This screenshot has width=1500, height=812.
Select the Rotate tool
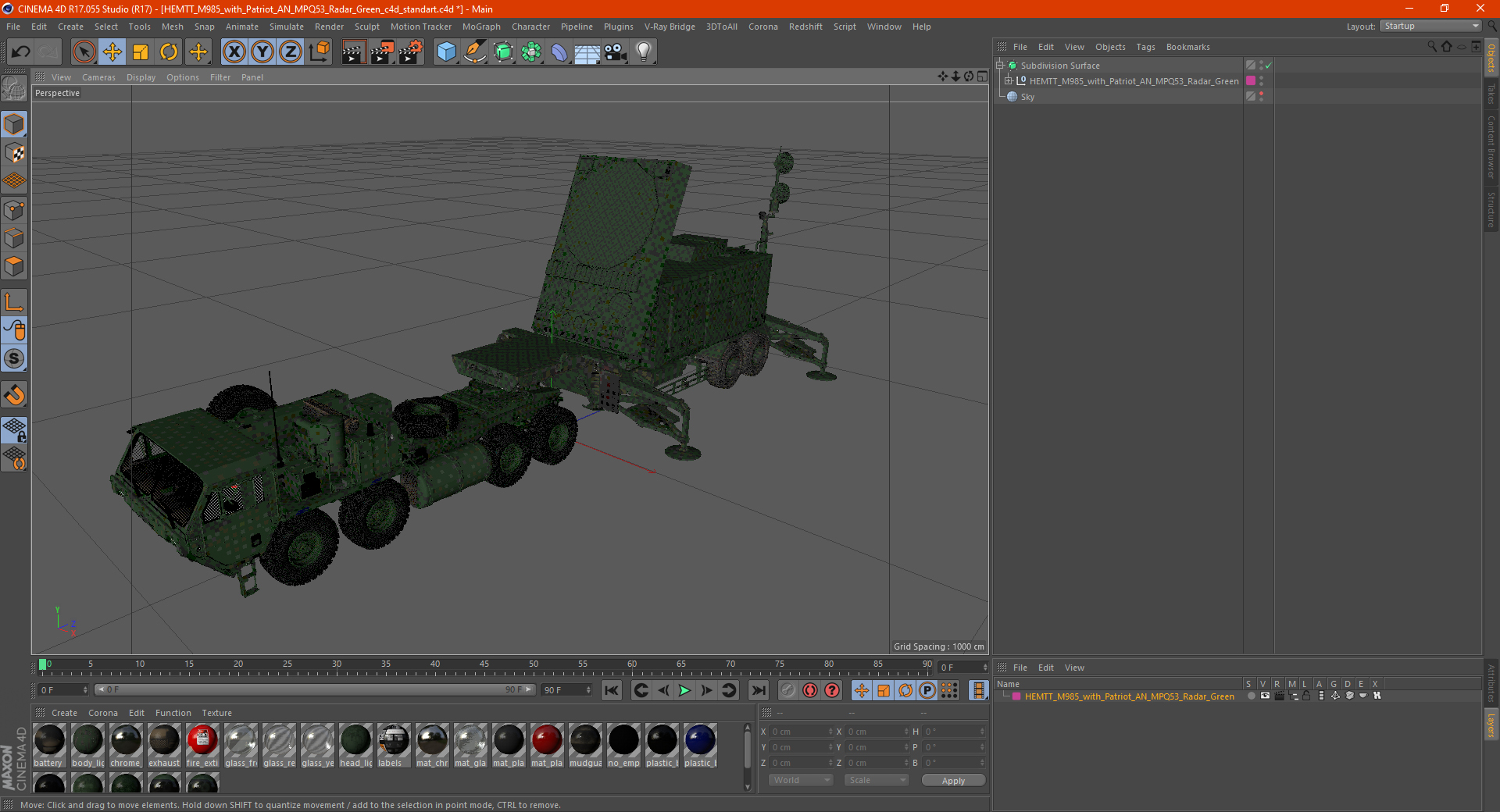pyautogui.click(x=169, y=52)
